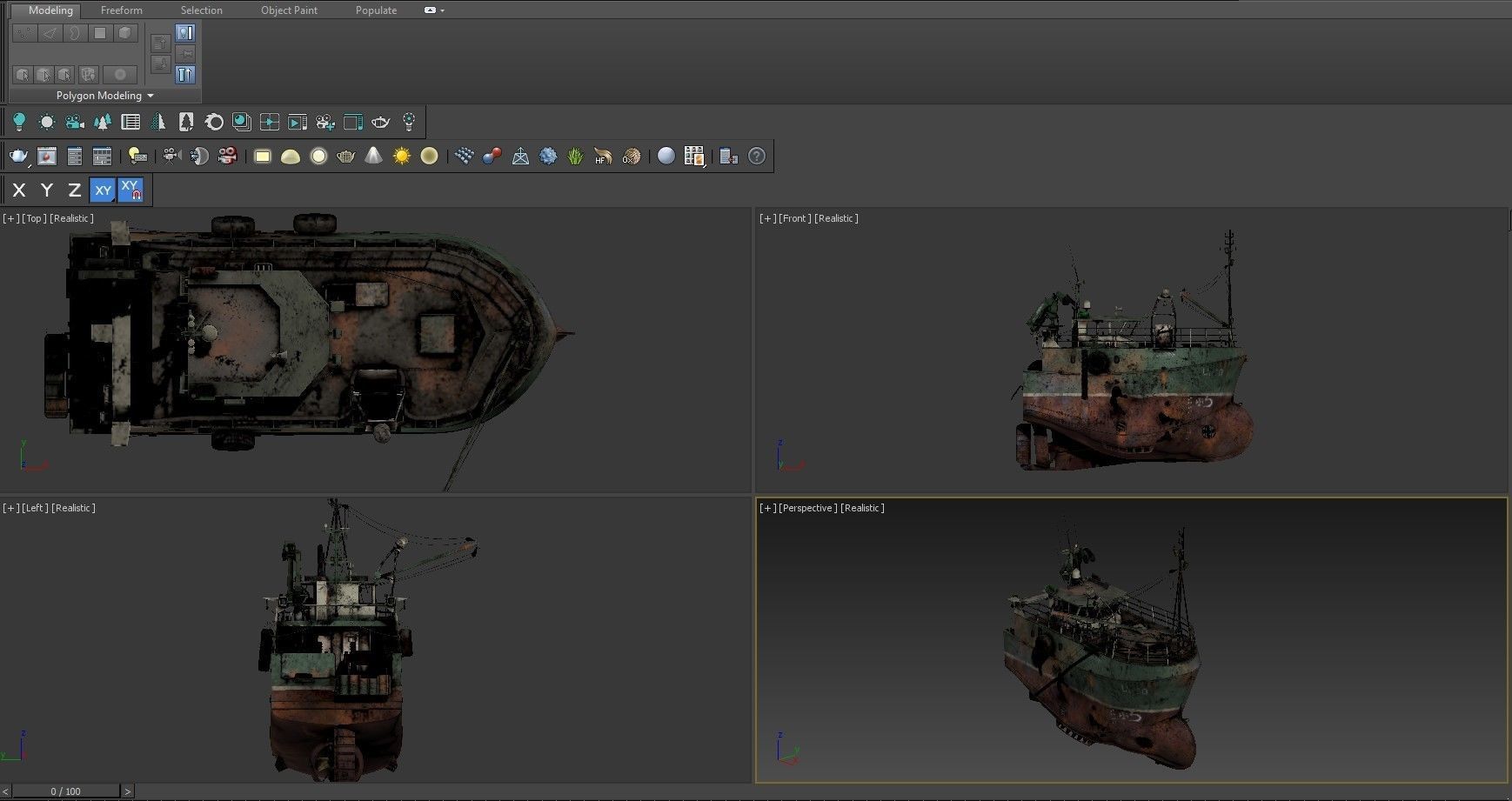The height and width of the screenshot is (801, 1512).
Task: Open the help question mark icon
Action: tap(757, 157)
